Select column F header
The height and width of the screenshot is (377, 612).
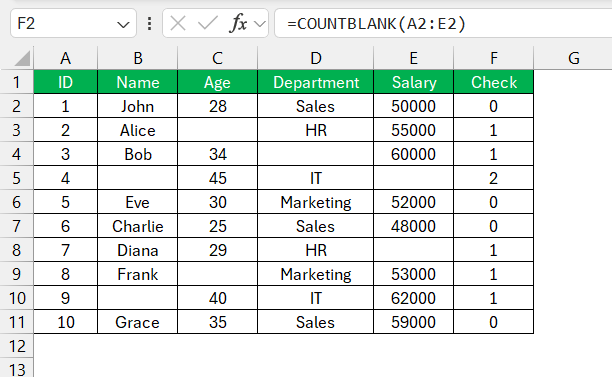493,58
